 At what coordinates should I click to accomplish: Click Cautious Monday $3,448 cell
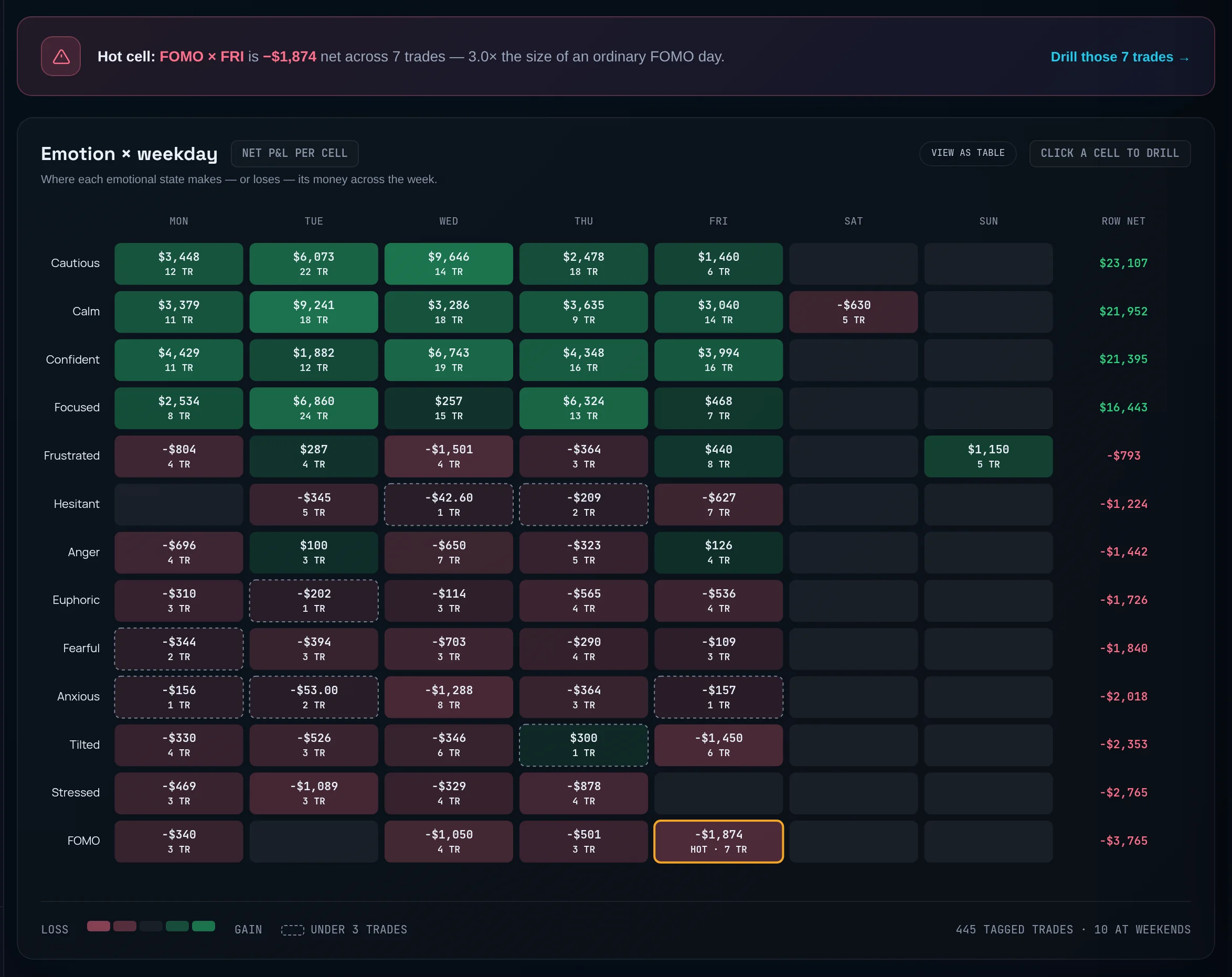(179, 263)
